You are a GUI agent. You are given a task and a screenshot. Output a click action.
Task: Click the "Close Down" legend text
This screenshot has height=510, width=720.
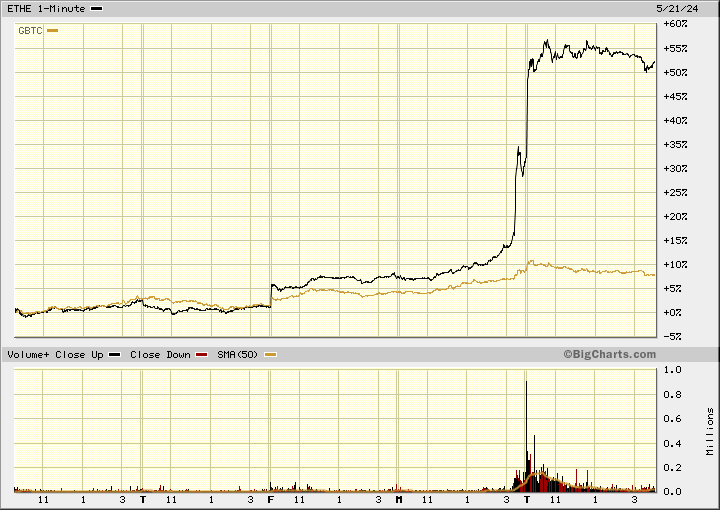point(160,355)
